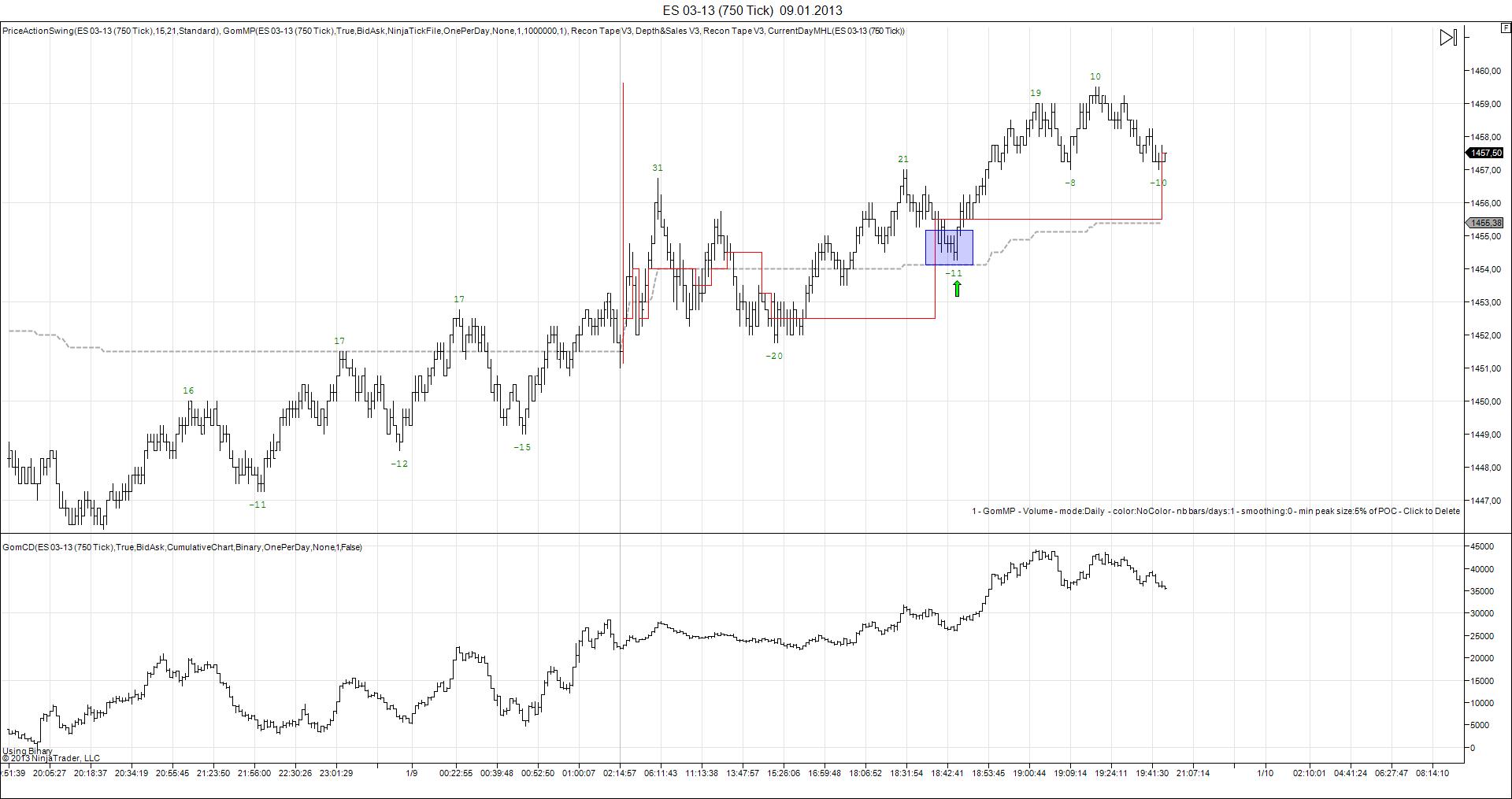This screenshot has height=799, width=1512.
Task: Click the '1/10' date label on time axis
Action: [x=1266, y=773]
